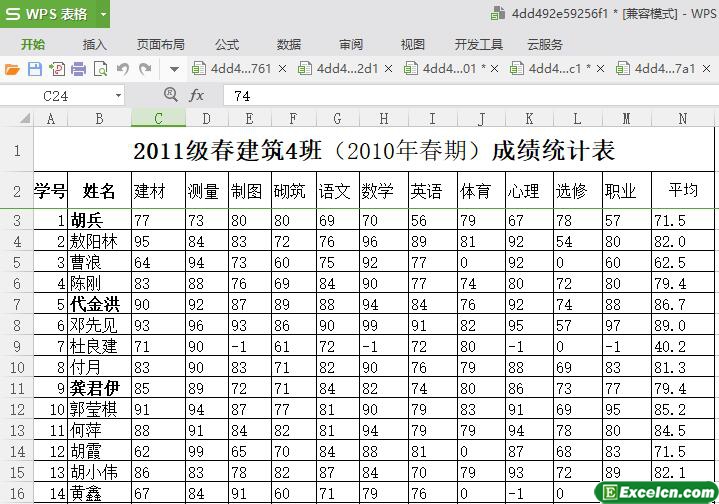Switch to the 插入 ribbon tab
719x504 pixels.
(94, 44)
